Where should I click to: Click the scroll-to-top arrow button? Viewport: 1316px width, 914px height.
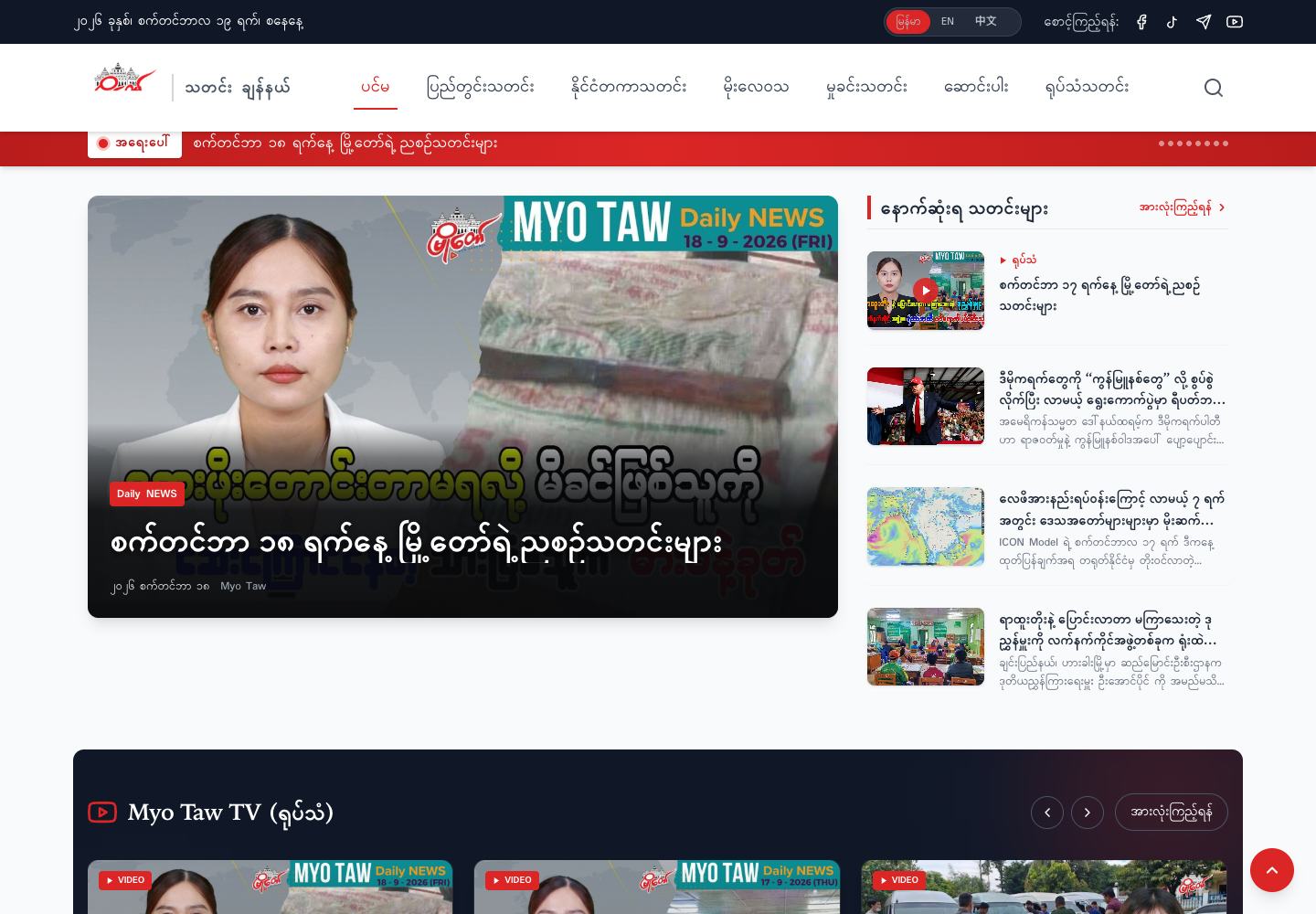click(1272, 870)
